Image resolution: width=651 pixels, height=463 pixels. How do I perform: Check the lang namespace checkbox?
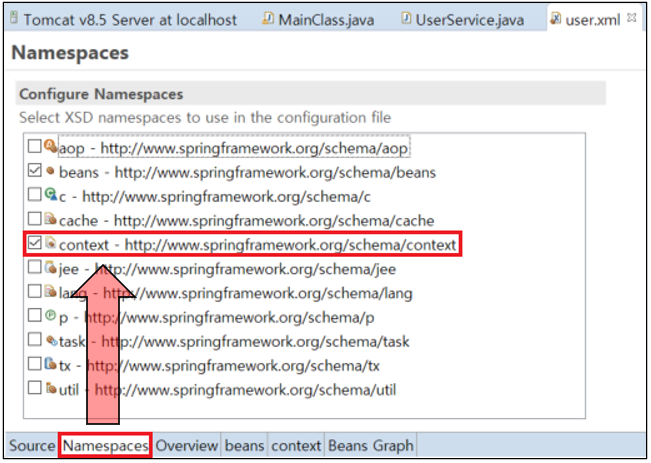tap(34, 291)
